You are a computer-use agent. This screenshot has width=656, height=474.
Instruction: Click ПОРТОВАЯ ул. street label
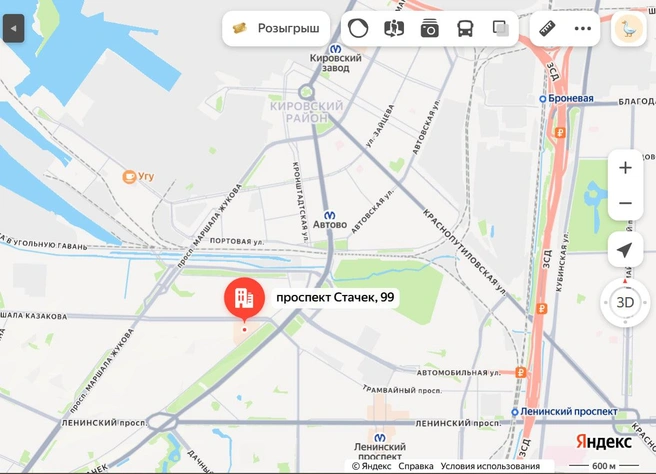click(x=237, y=241)
